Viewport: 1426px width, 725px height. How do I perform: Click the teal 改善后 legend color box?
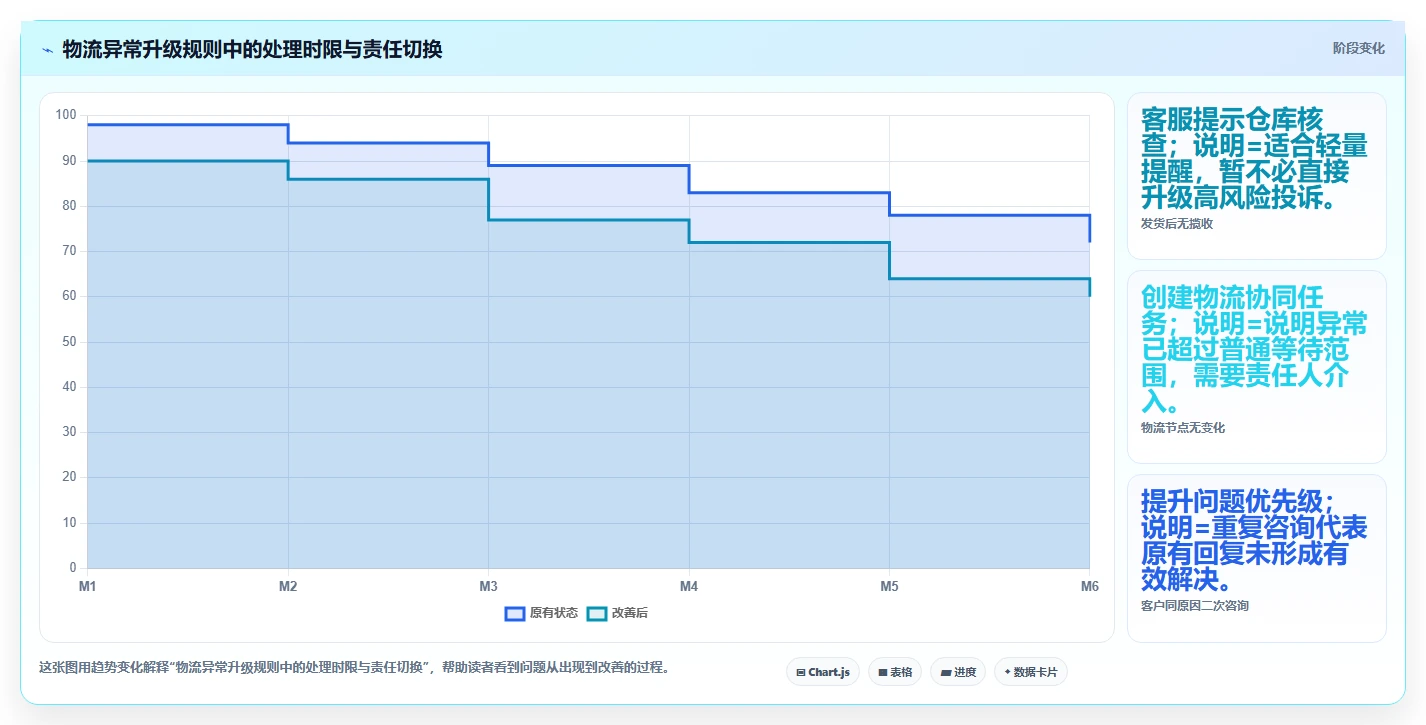(x=596, y=613)
